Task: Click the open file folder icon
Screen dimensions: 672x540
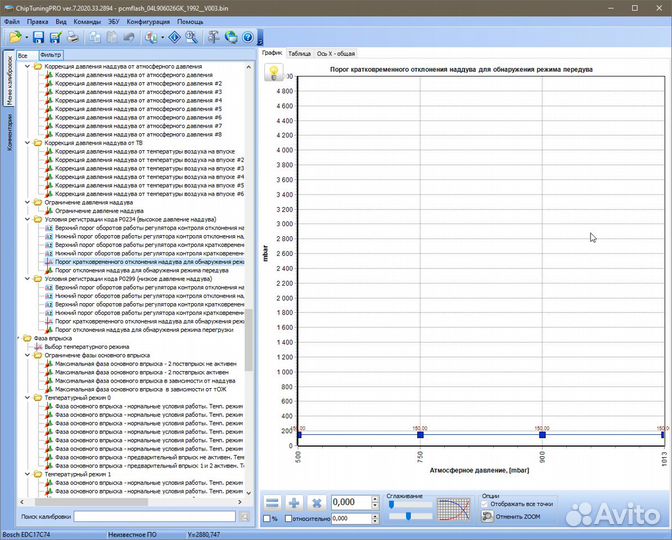Action: click(15, 37)
